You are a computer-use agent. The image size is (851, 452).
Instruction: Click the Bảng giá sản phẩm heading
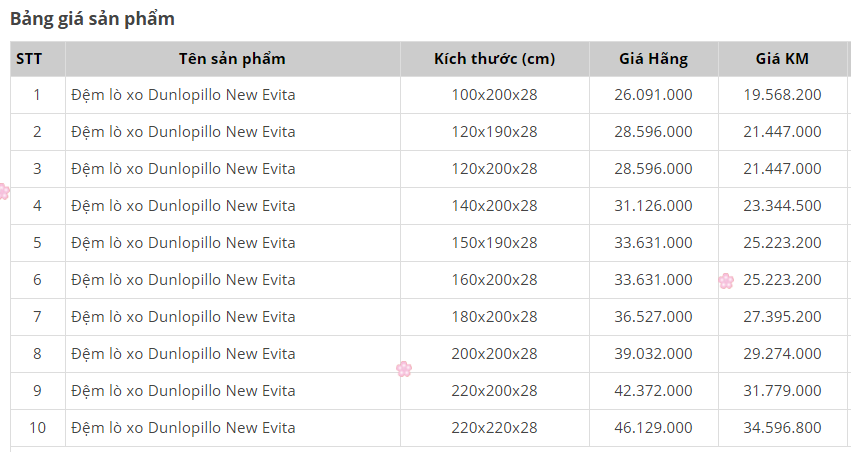[x=92, y=18]
